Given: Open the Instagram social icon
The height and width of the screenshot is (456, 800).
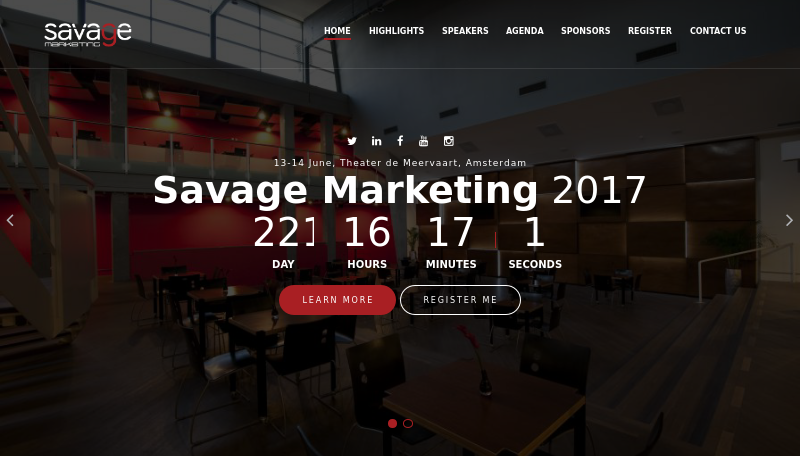Looking at the screenshot, I should pyautogui.click(x=448, y=141).
